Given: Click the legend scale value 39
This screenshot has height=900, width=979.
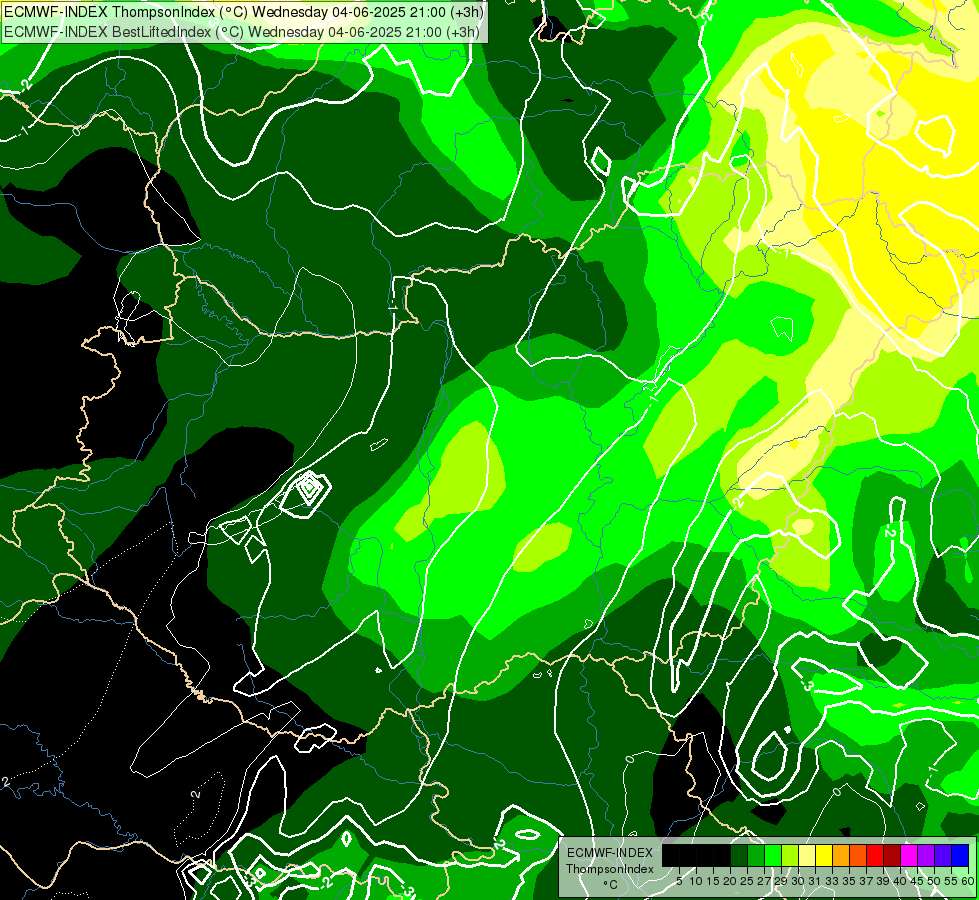Looking at the screenshot, I should 883,881.
